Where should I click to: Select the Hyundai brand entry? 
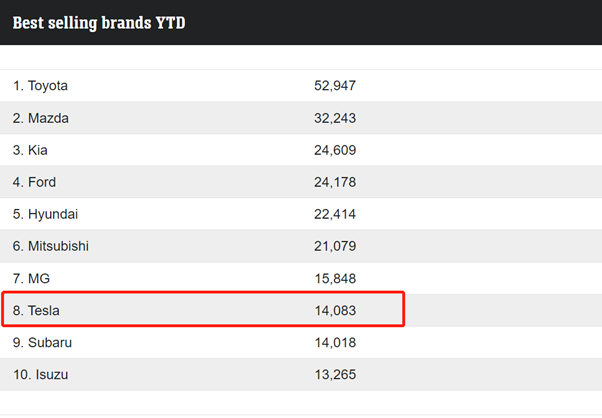tap(45, 214)
